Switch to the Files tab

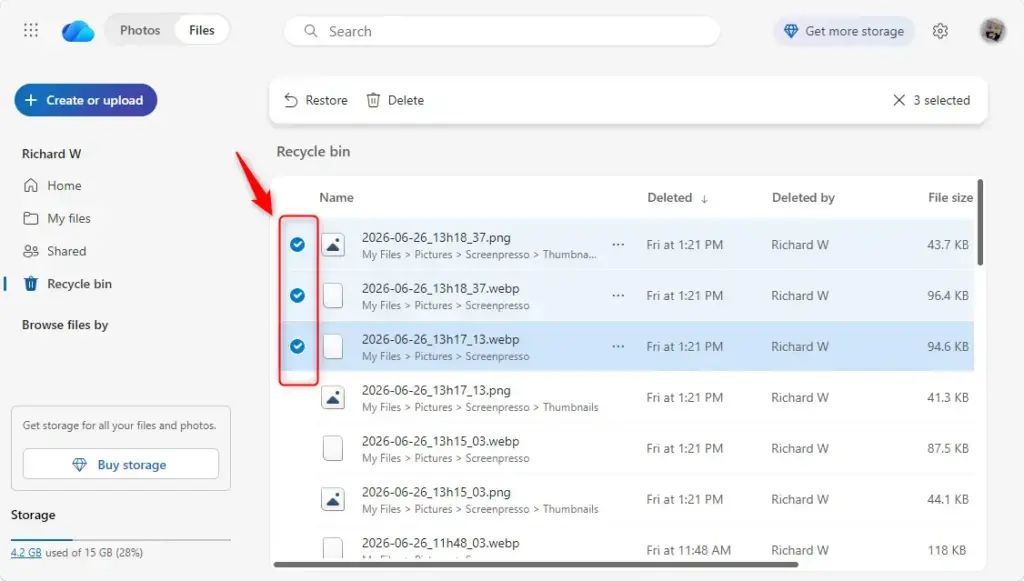[x=202, y=30]
